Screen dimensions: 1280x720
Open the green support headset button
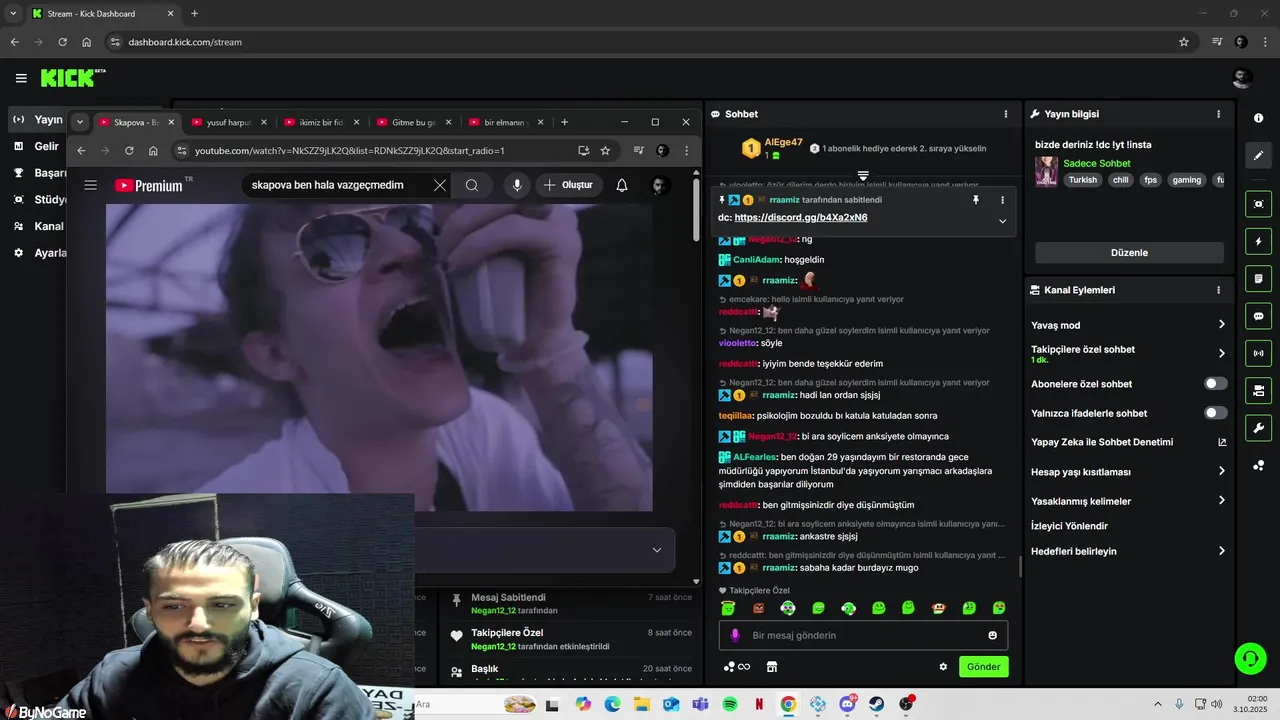tap(1250, 658)
